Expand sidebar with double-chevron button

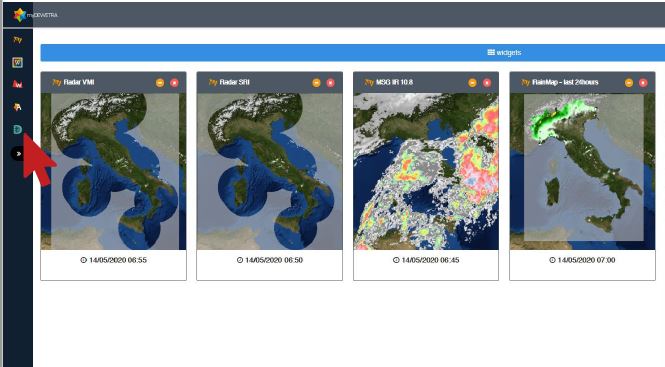(x=18, y=154)
